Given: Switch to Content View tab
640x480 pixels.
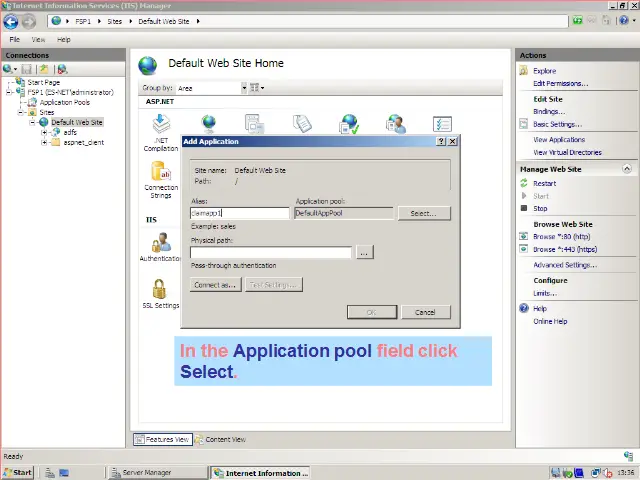Looking at the screenshot, I should pyautogui.click(x=220, y=440).
